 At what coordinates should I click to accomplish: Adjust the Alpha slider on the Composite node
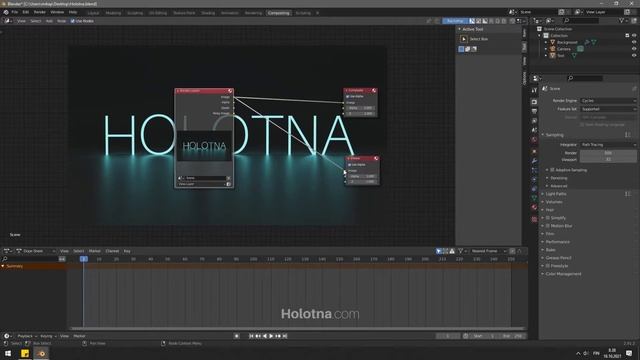[x=360, y=108]
